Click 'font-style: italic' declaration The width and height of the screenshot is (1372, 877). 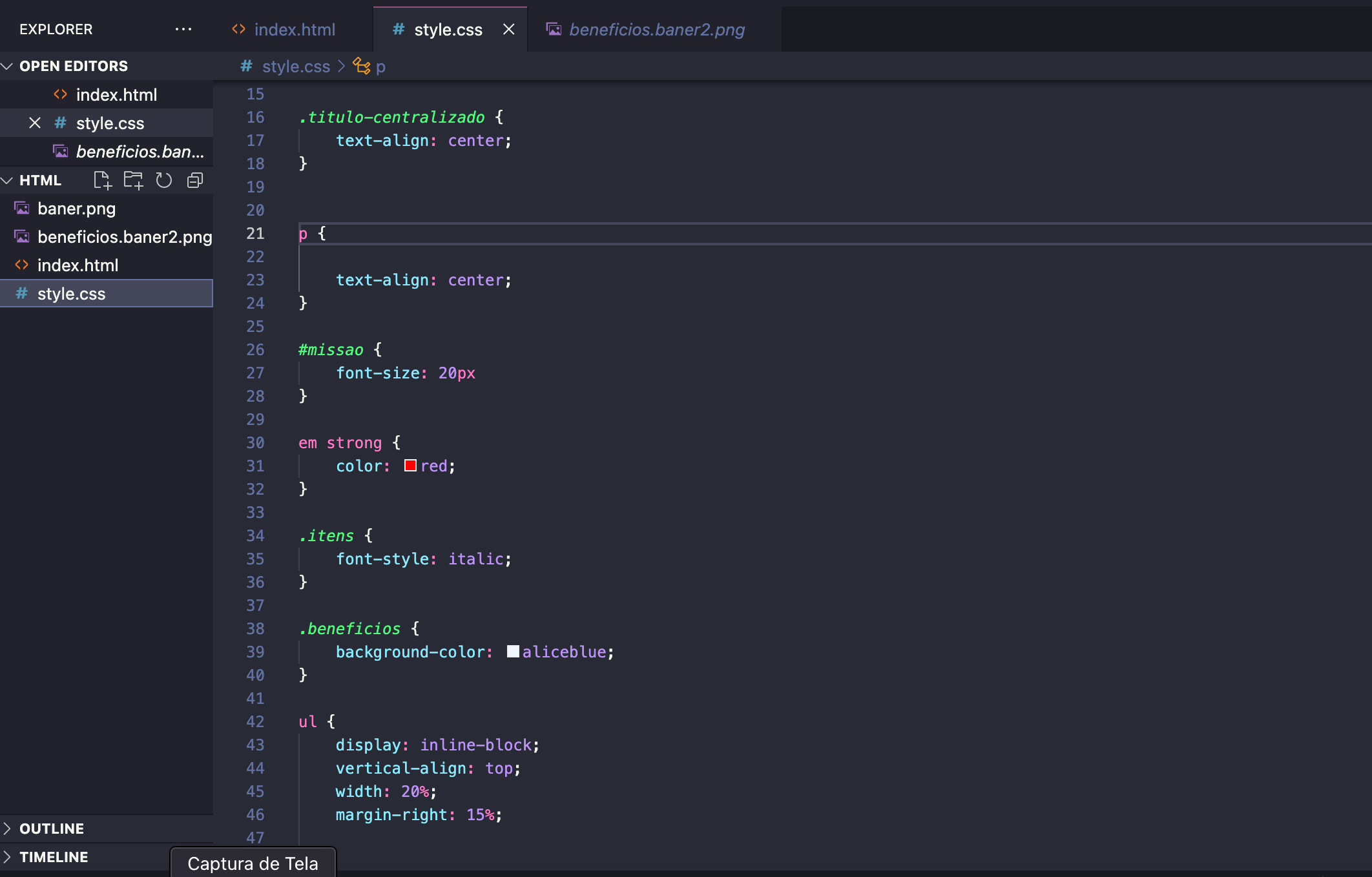(423, 559)
